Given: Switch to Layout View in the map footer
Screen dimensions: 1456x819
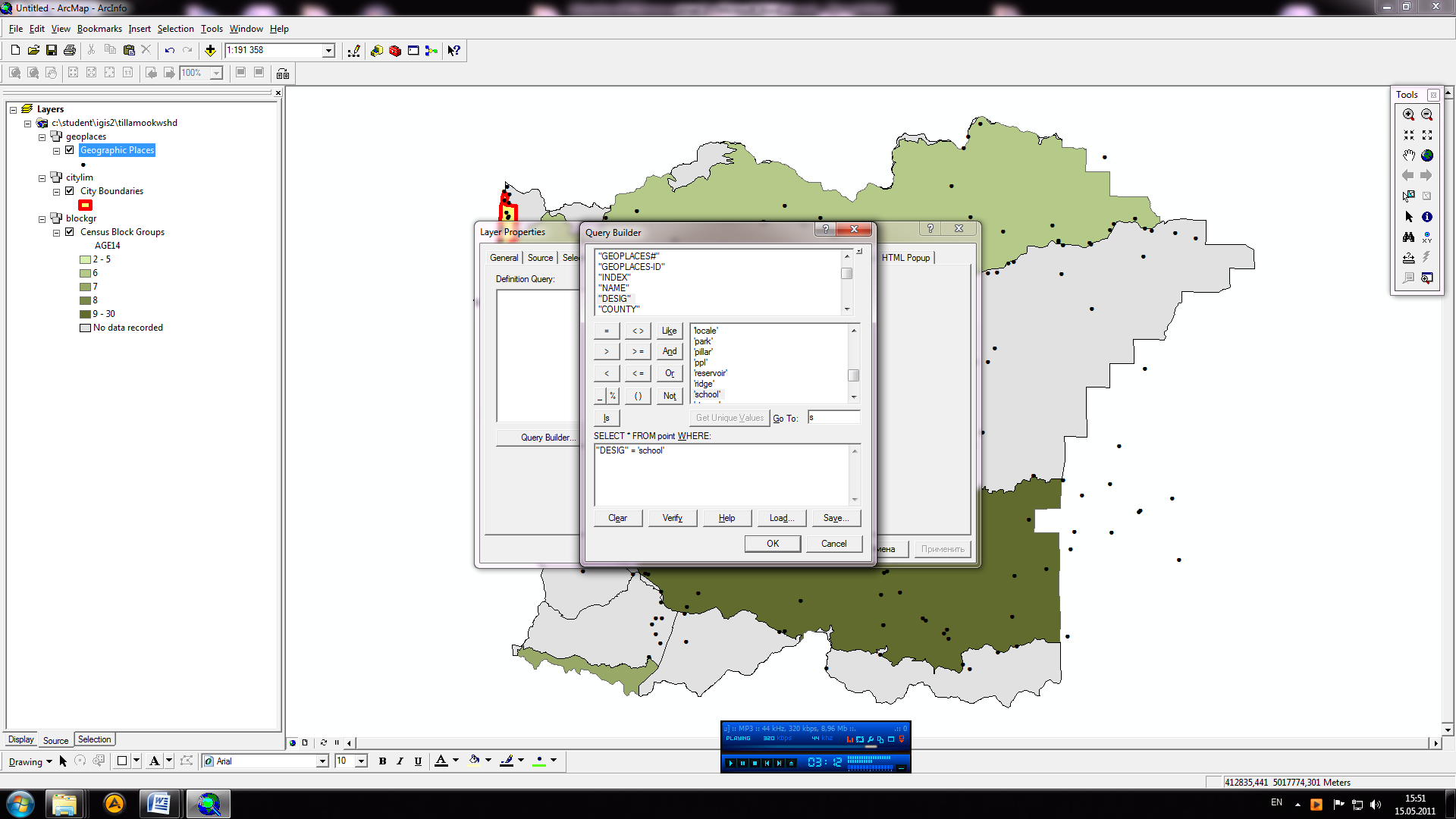Looking at the screenshot, I should (x=305, y=743).
